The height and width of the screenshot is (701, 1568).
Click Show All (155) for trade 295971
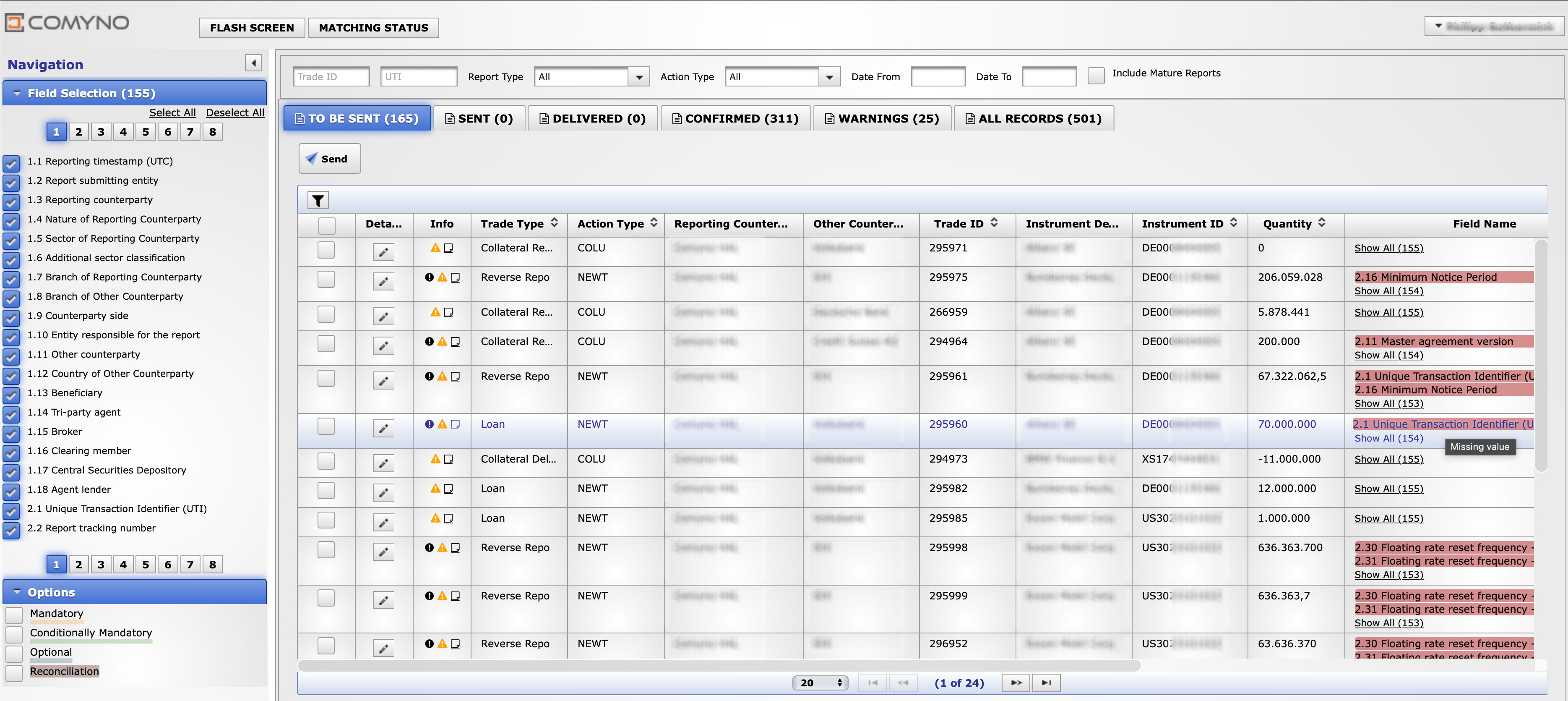(1388, 248)
